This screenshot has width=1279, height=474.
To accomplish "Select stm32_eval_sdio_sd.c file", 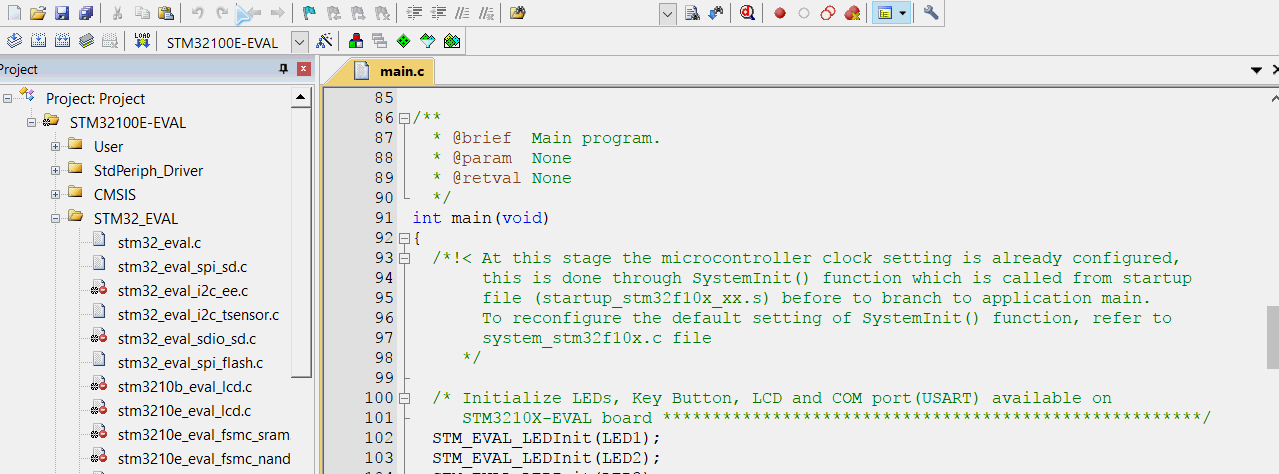I will (186, 338).
